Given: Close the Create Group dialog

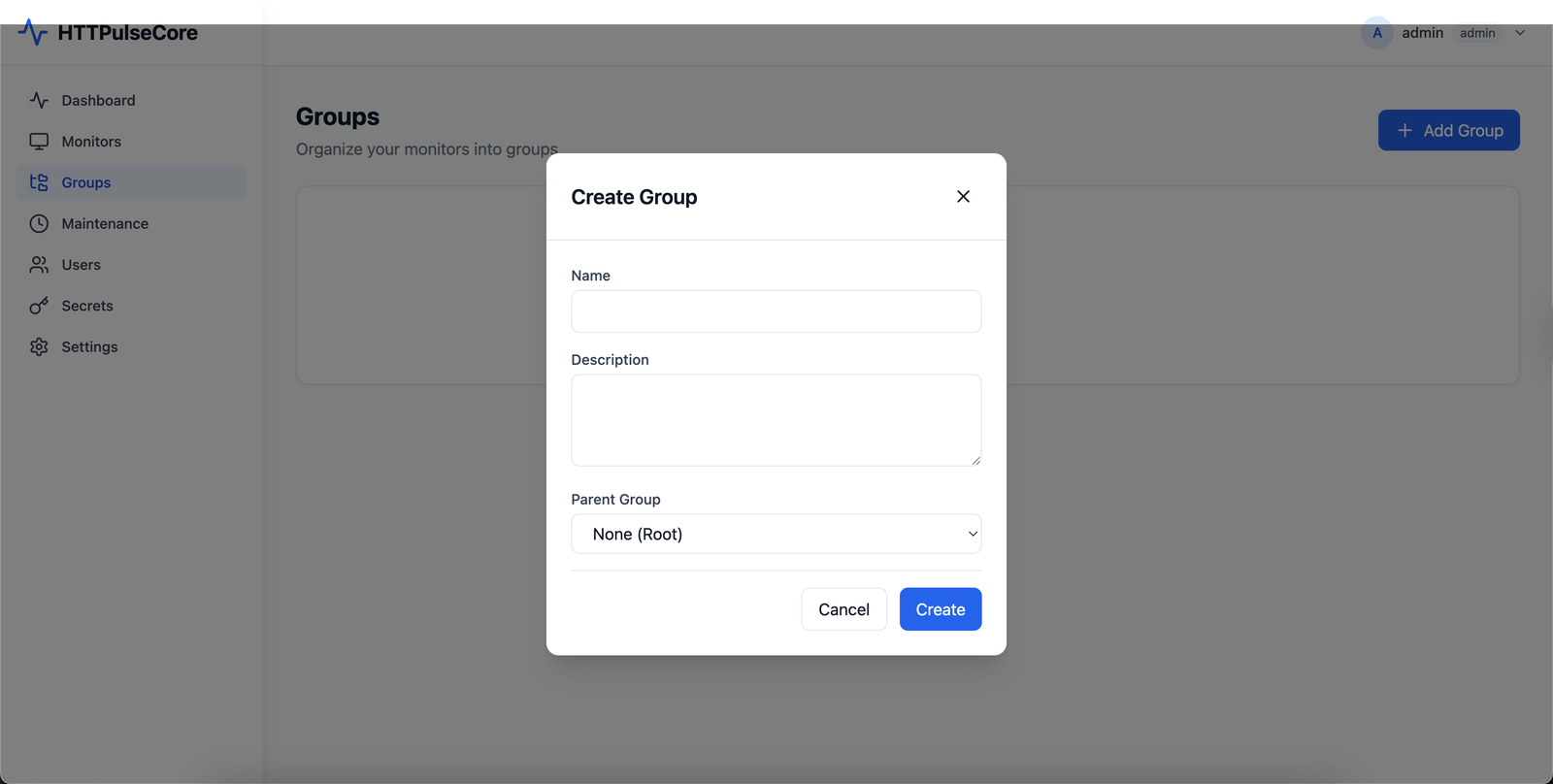Looking at the screenshot, I should tap(963, 196).
